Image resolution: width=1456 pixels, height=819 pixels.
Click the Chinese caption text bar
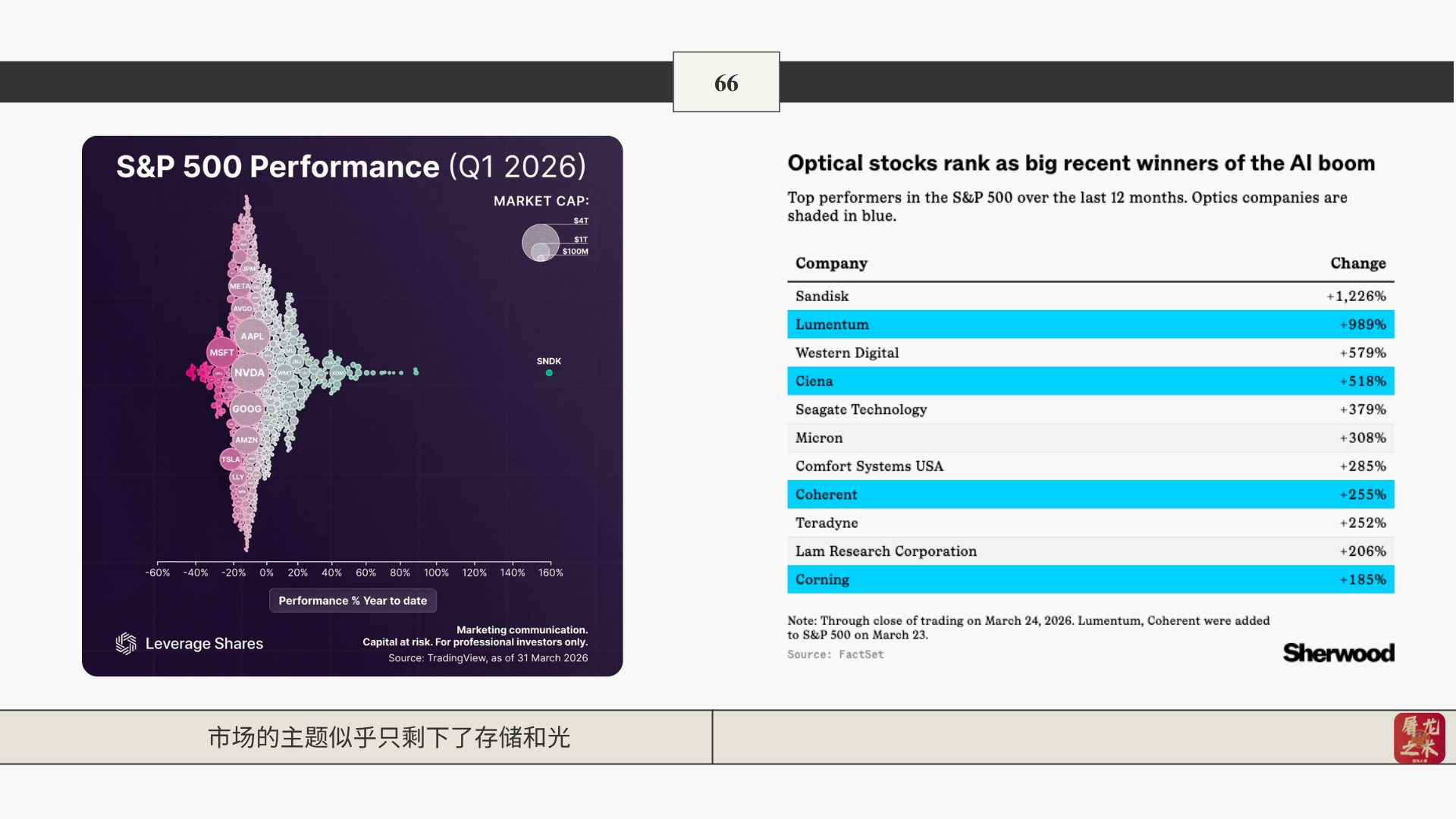(388, 737)
